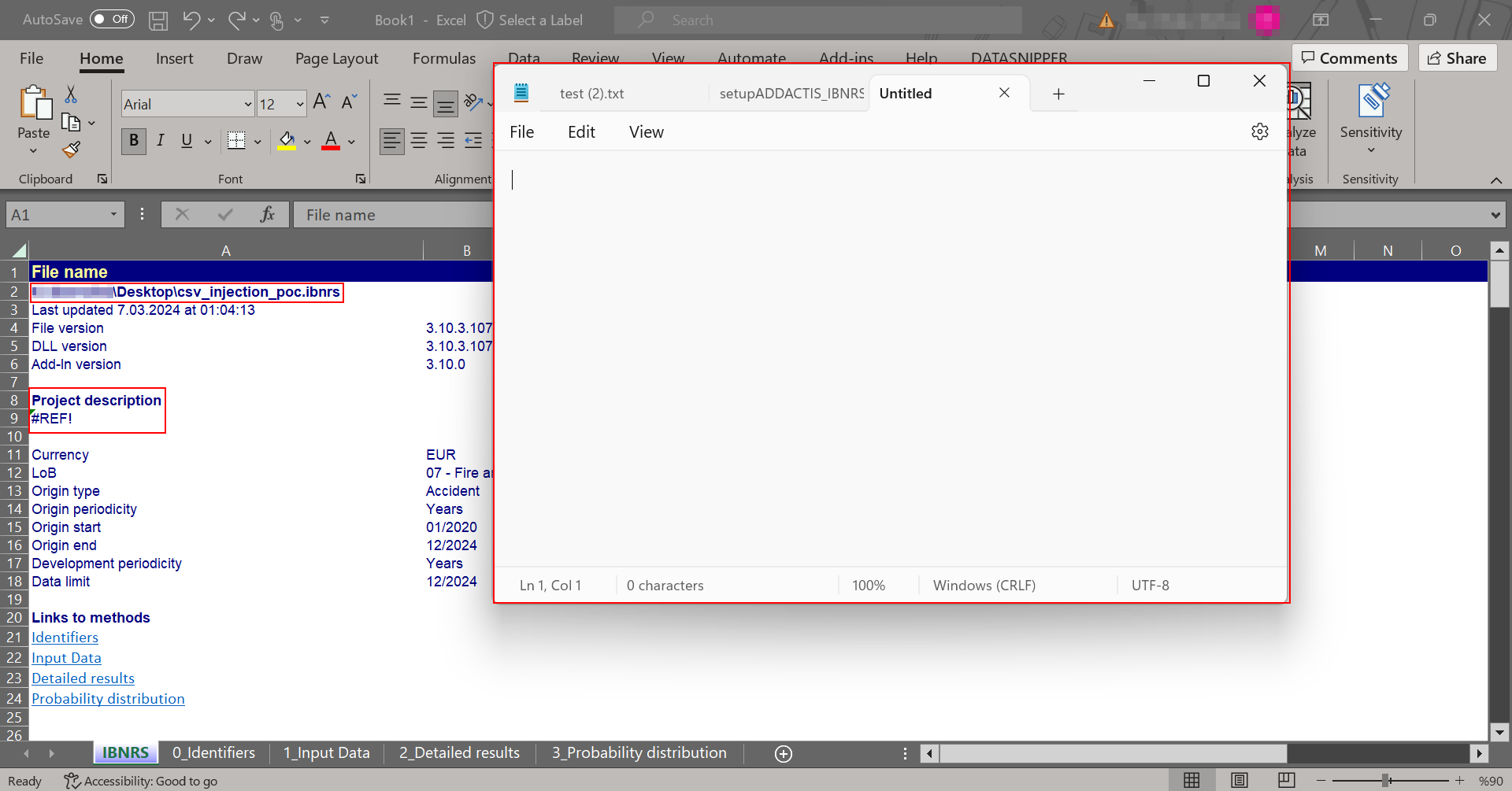This screenshot has height=791, width=1512.
Task: Click the Align Left icon
Action: click(x=392, y=141)
